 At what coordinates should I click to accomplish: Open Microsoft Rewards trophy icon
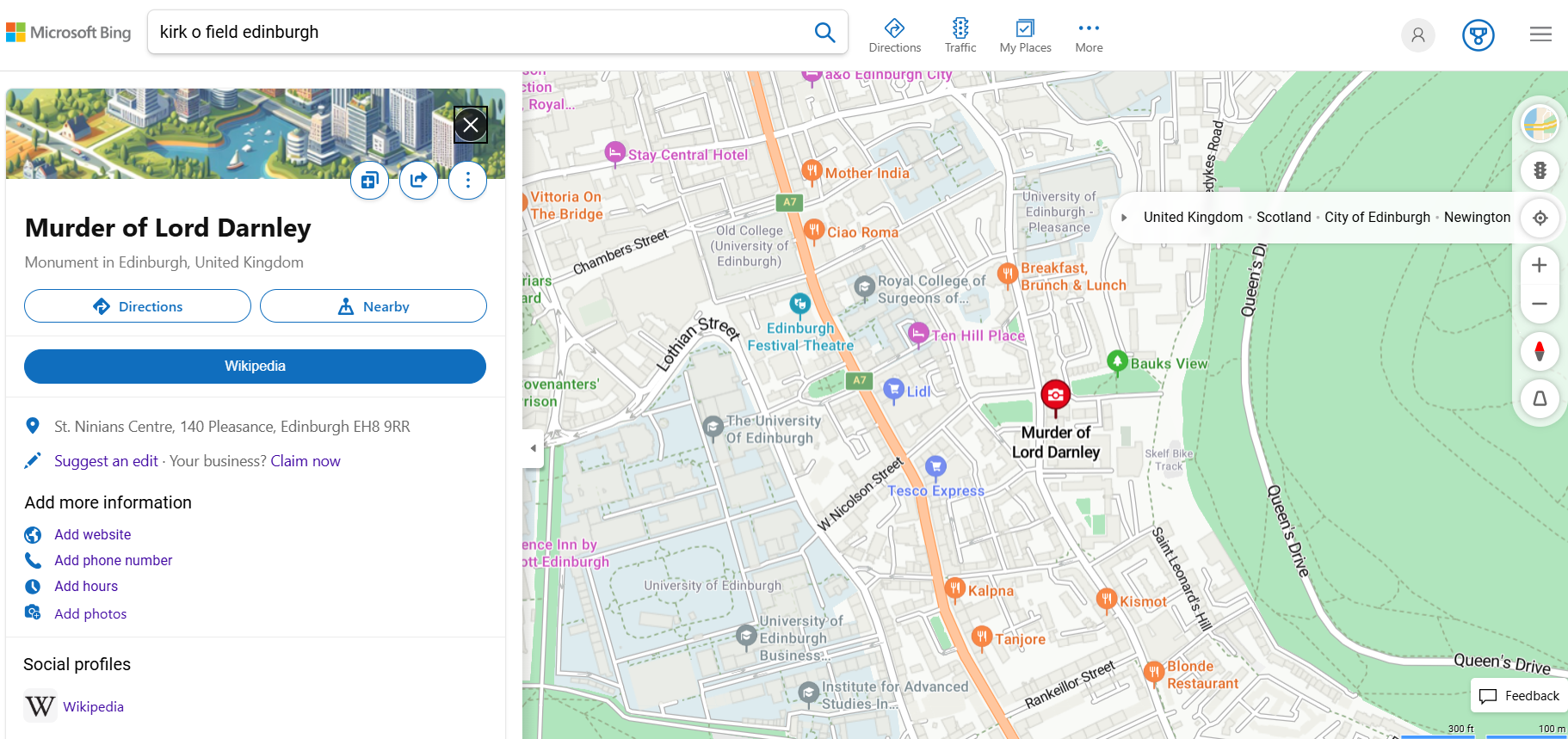(x=1478, y=35)
